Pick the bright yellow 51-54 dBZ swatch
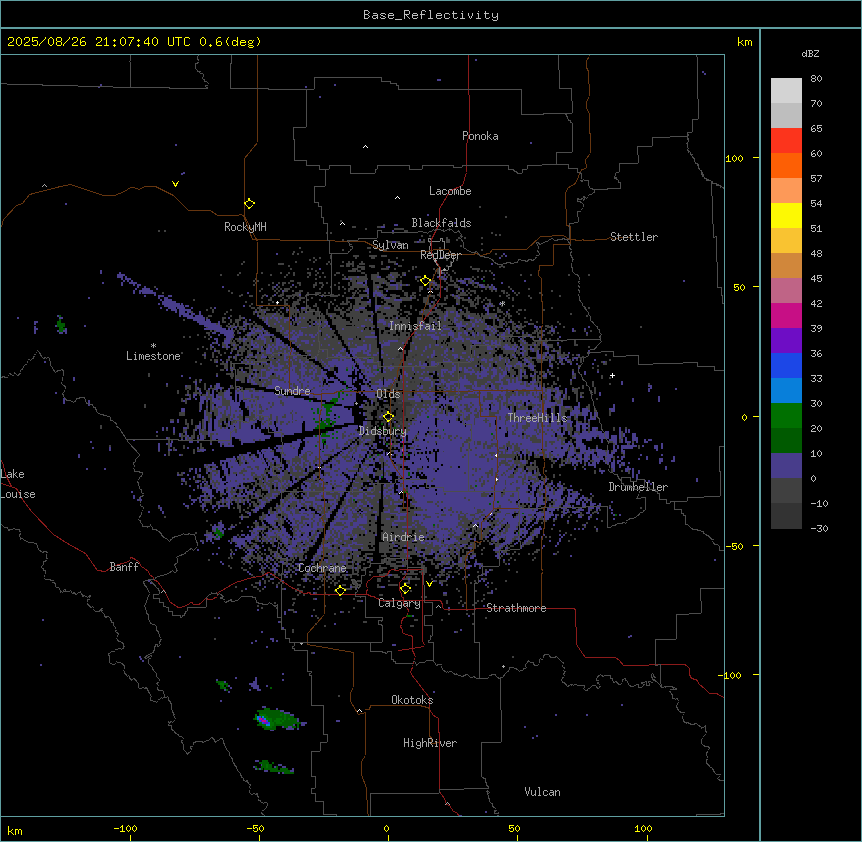The height and width of the screenshot is (842, 862). pyautogui.click(x=786, y=215)
